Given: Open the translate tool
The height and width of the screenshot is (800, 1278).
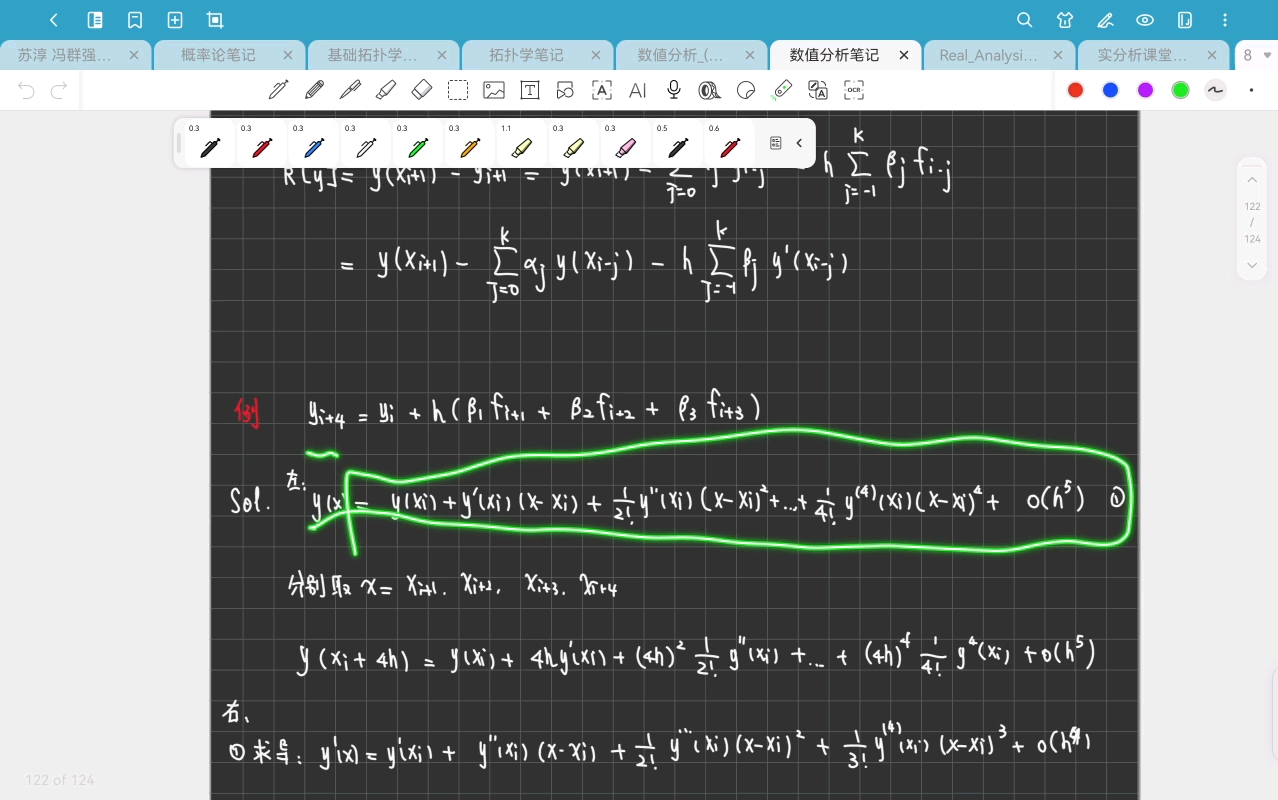Looking at the screenshot, I should (818, 90).
